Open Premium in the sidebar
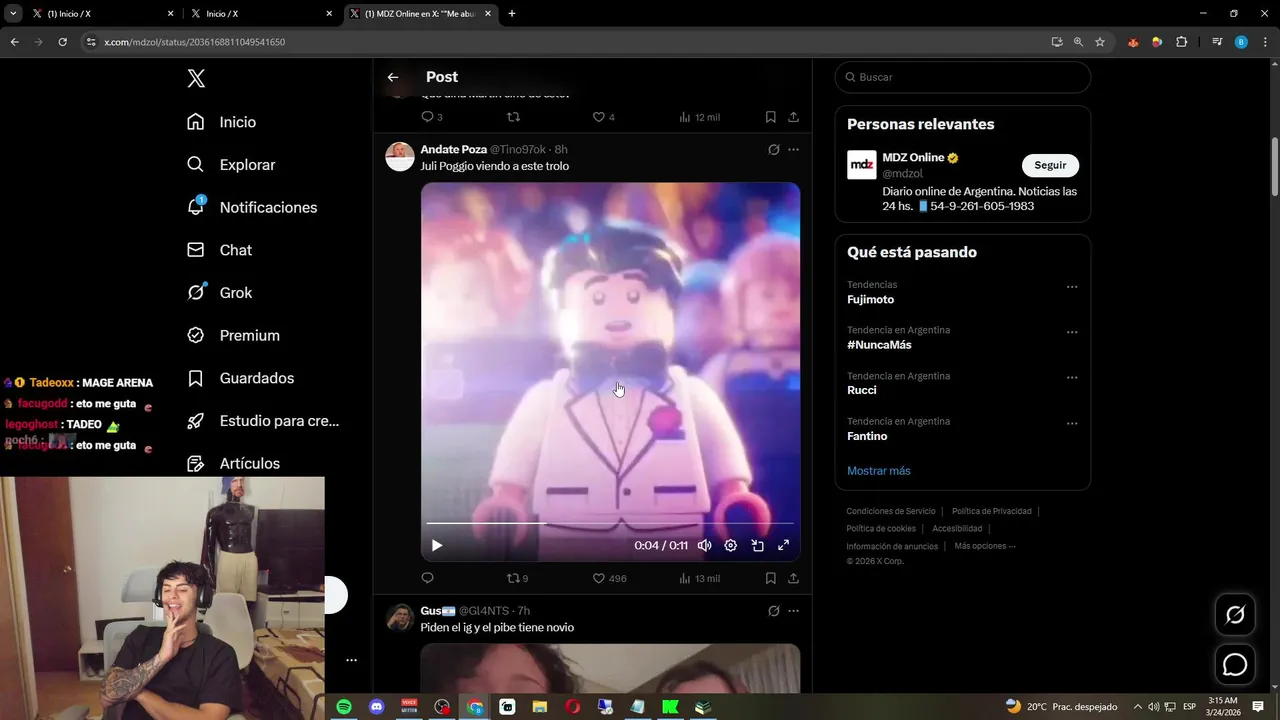Image resolution: width=1280 pixels, height=720 pixels. point(233,336)
